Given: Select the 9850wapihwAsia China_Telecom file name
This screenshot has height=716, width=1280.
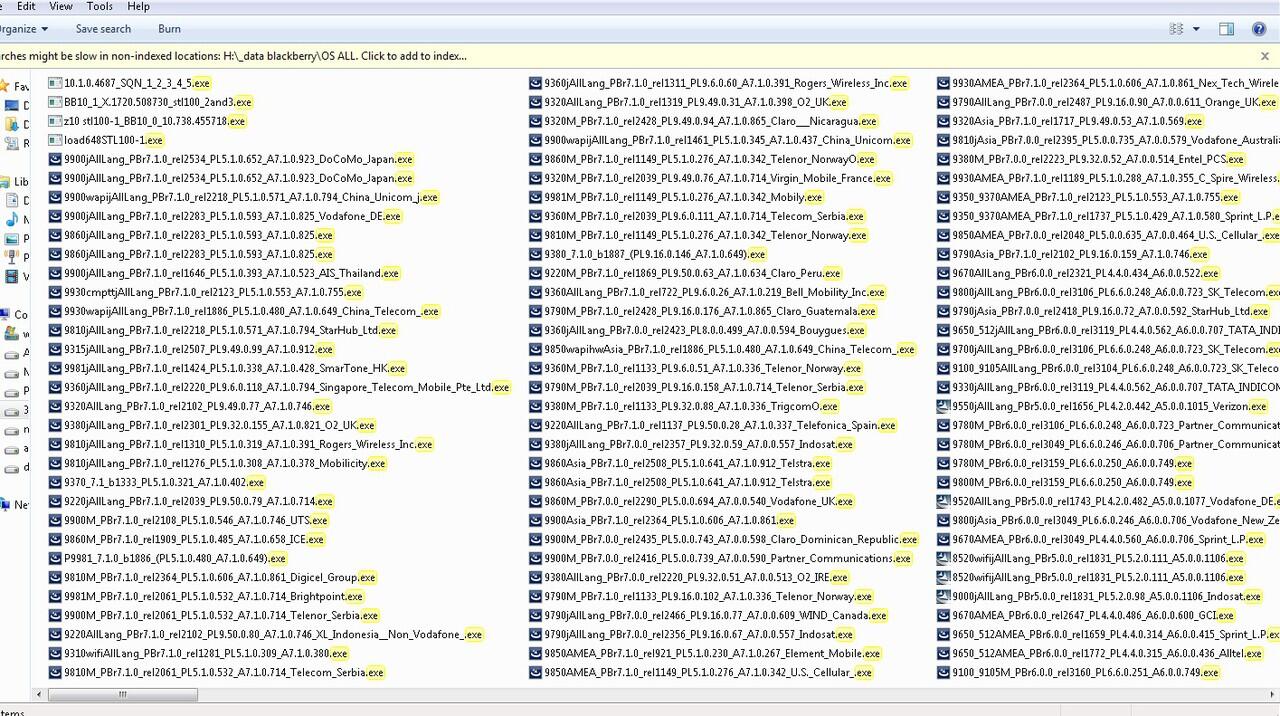Looking at the screenshot, I should pyautogui.click(x=730, y=349).
